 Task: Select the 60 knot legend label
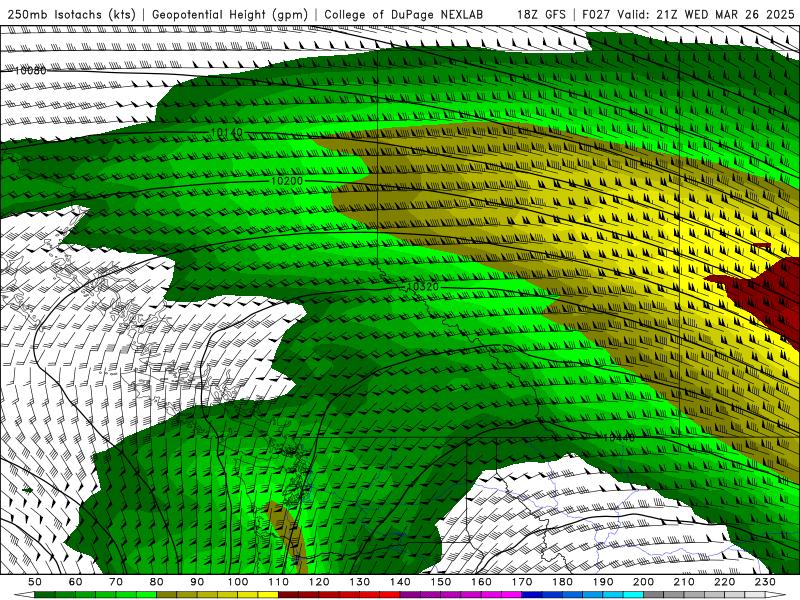[x=76, y=582]
